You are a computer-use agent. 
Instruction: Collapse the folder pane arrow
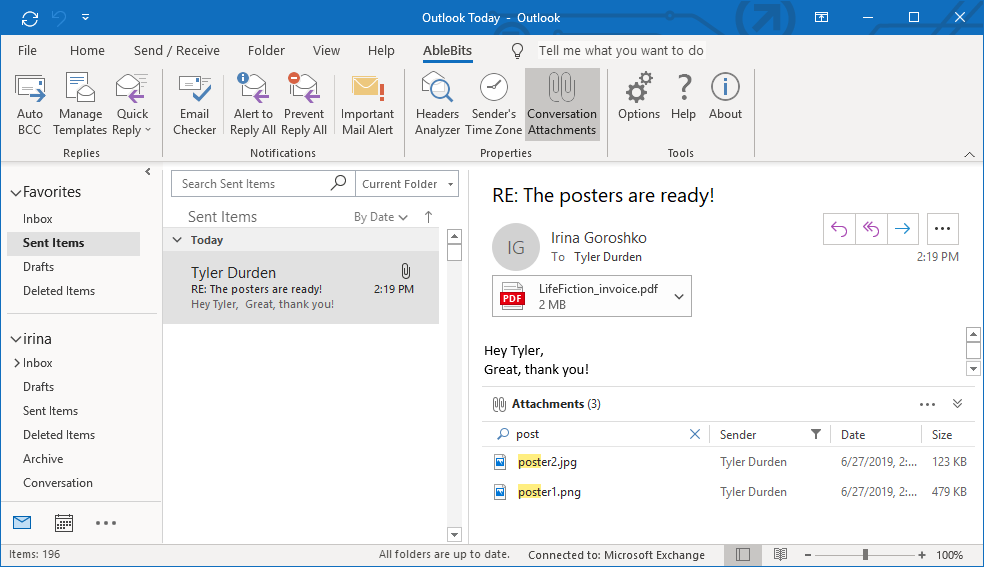click(148, 171)
